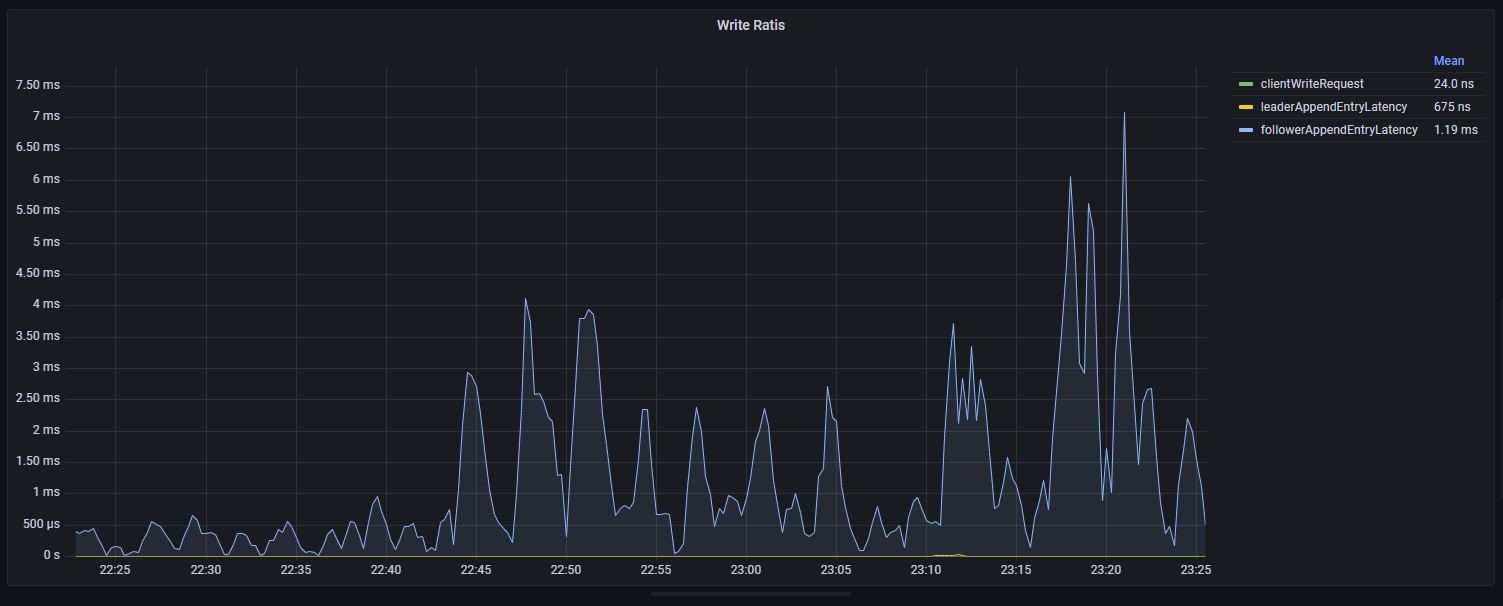Click the 5 ms y-axis label
Image resolution: width=1503 pixels, height=606 pixels.
point(46,242)
